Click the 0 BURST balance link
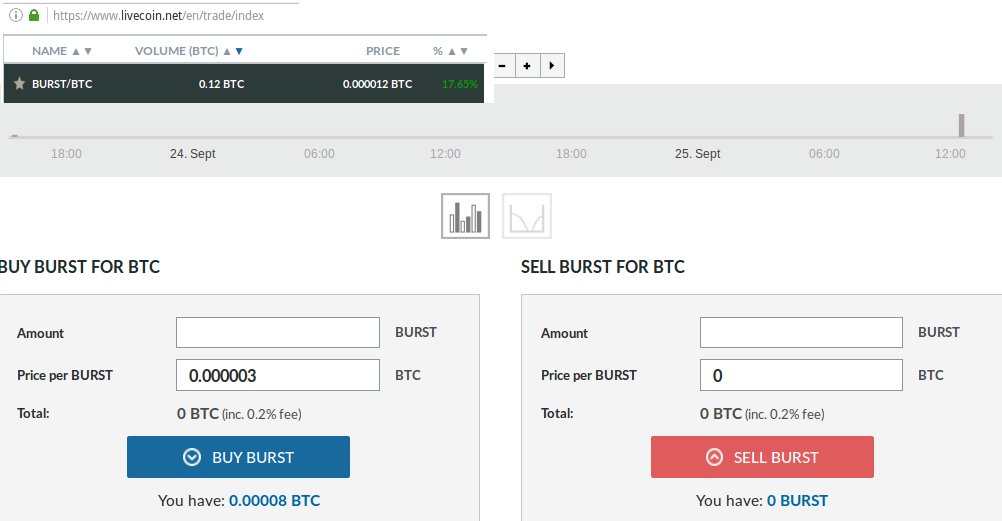The width and height of the screenshot is (1002, 521). pos(797,501)
